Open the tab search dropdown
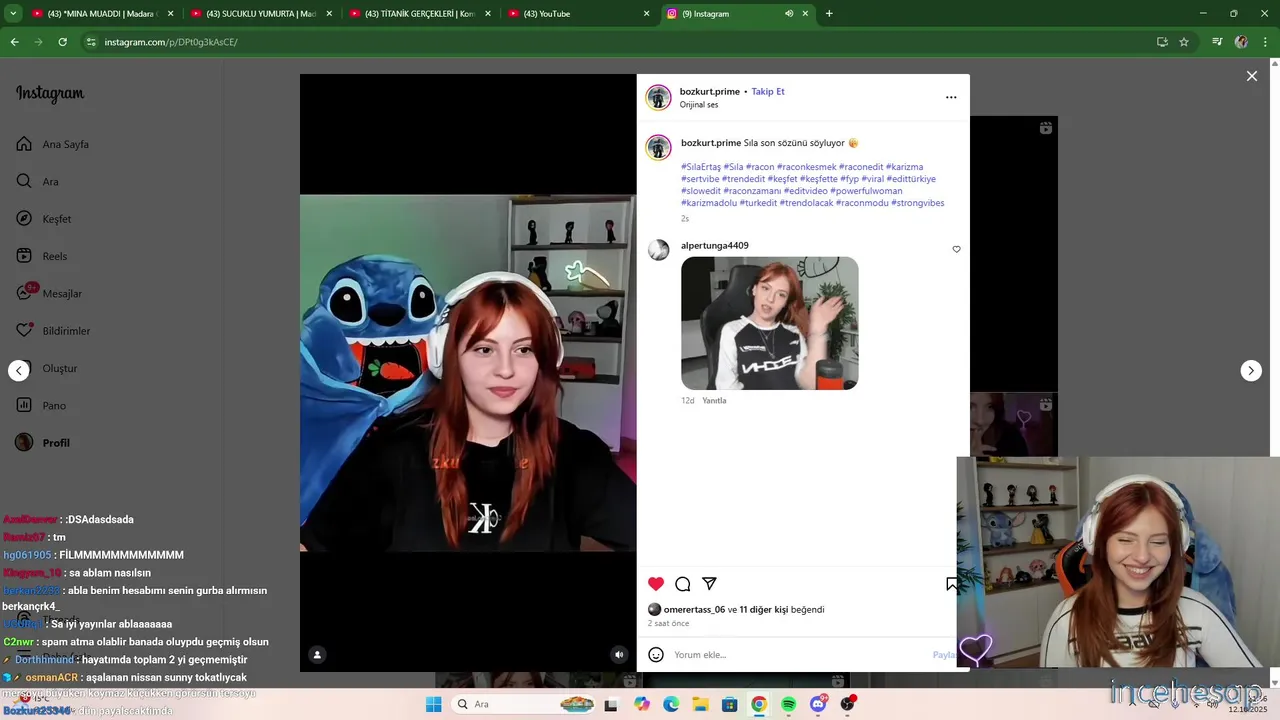The height and width of the screenshot is (720, 1280). (13, 14)
